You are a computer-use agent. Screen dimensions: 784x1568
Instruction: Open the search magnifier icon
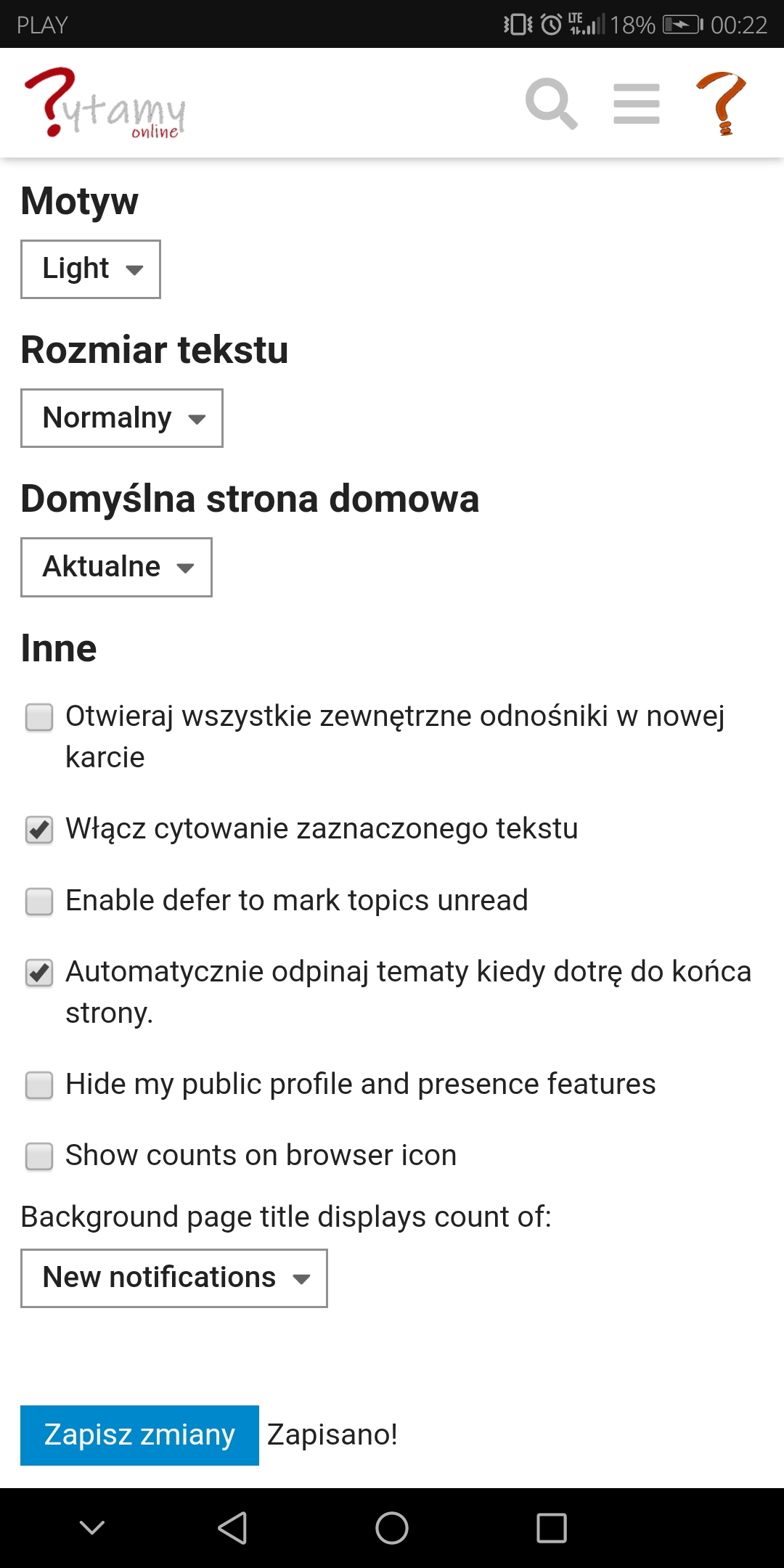tap(551, 104)
